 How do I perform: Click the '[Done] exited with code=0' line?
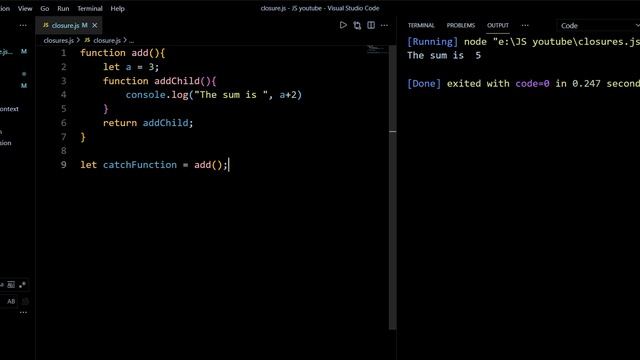point(523,83)
